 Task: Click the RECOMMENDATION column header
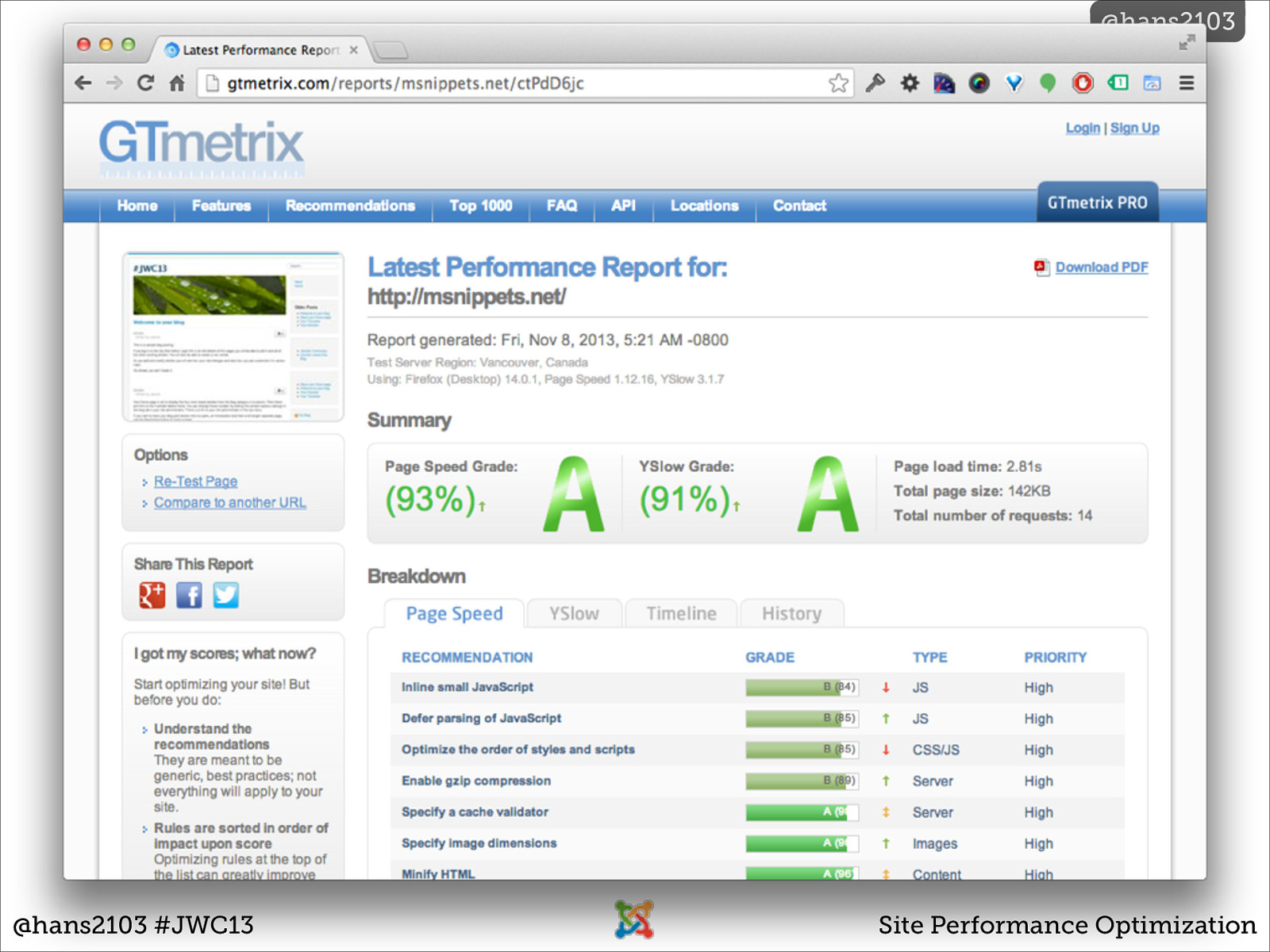[x=467, y=658]
